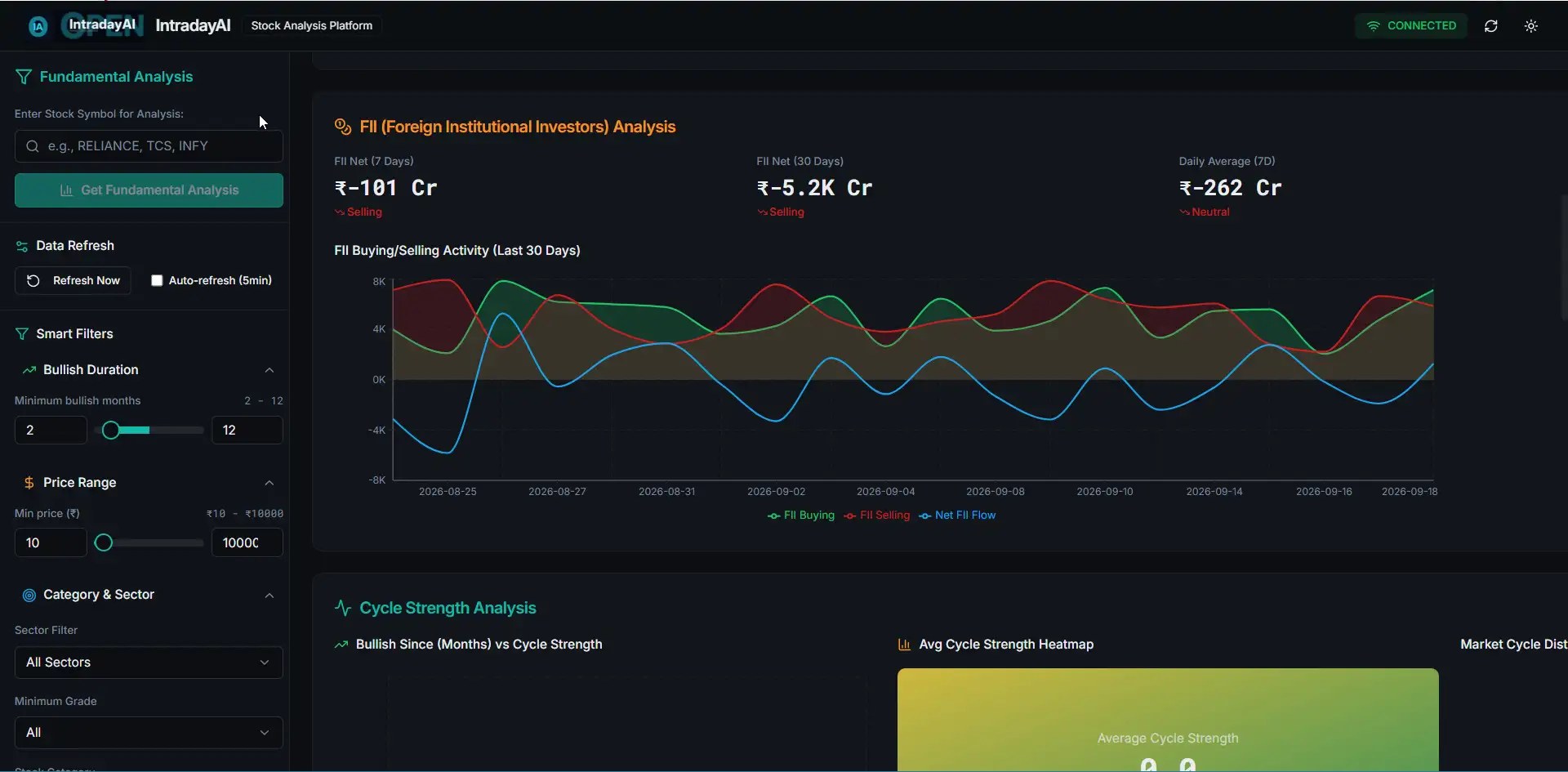
Task: Click the trend icon beside Bullish Since chart title
Action: click(x=341, y=645)
